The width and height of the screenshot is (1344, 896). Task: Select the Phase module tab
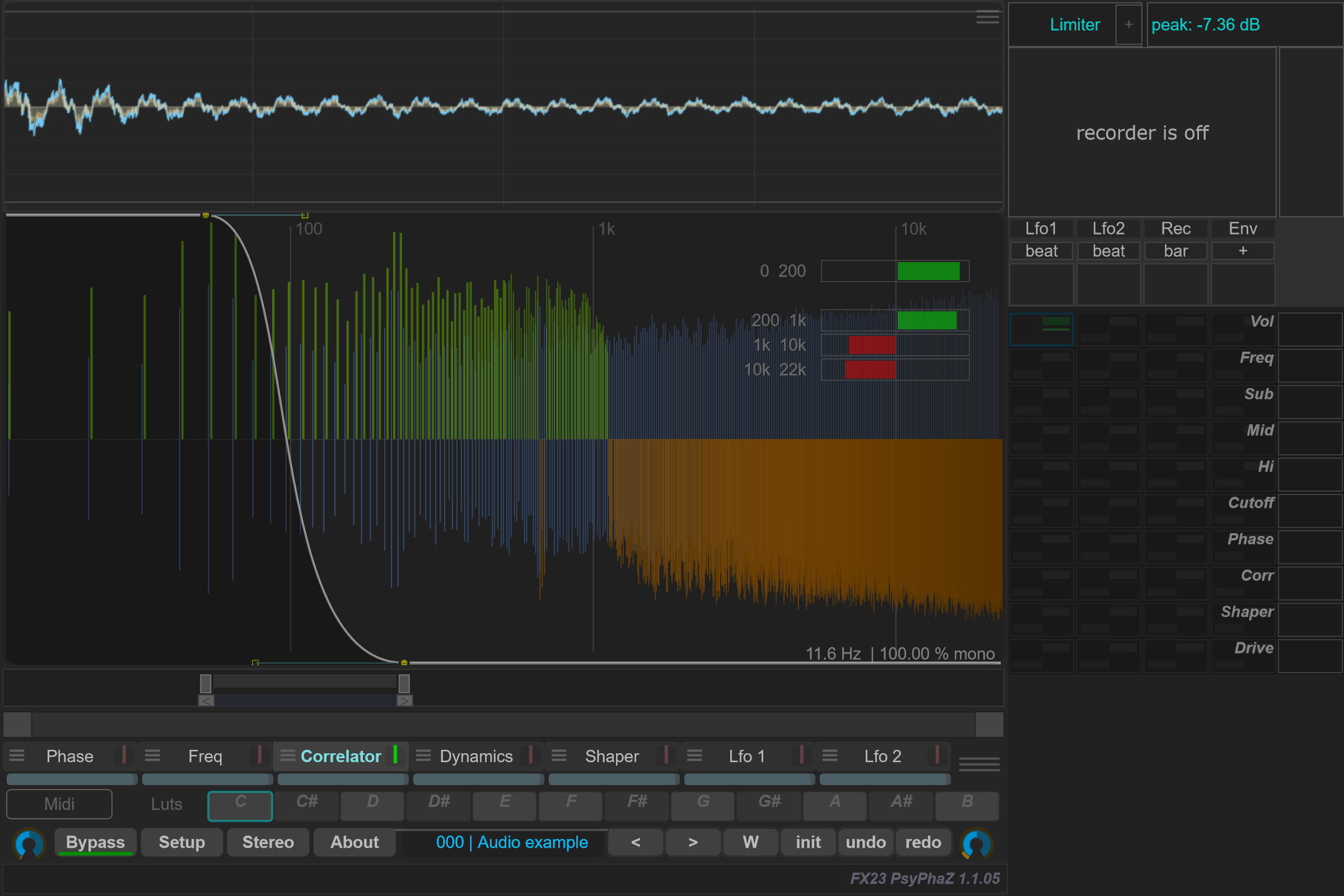69,756
